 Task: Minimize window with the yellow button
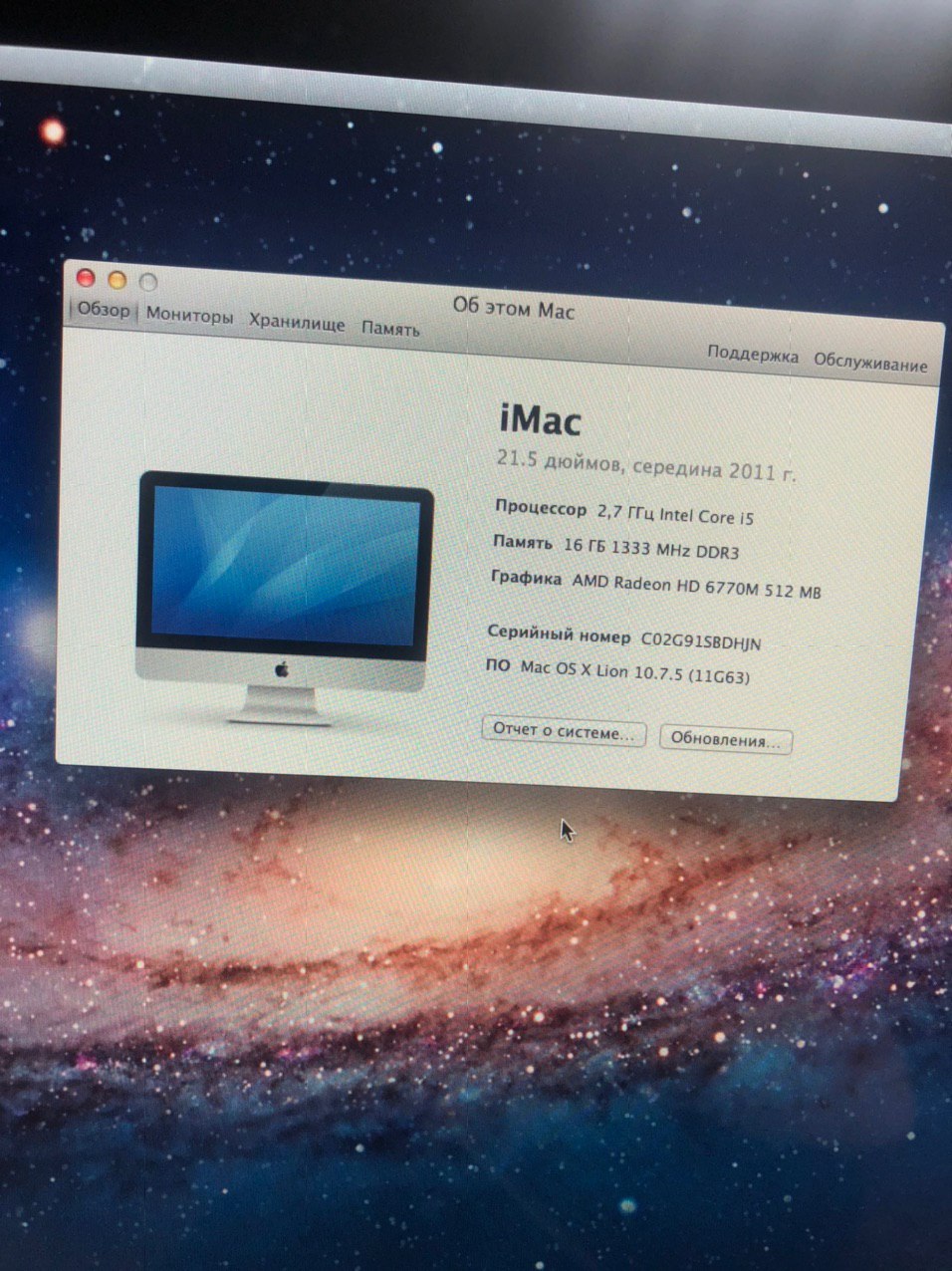[118, 280]
